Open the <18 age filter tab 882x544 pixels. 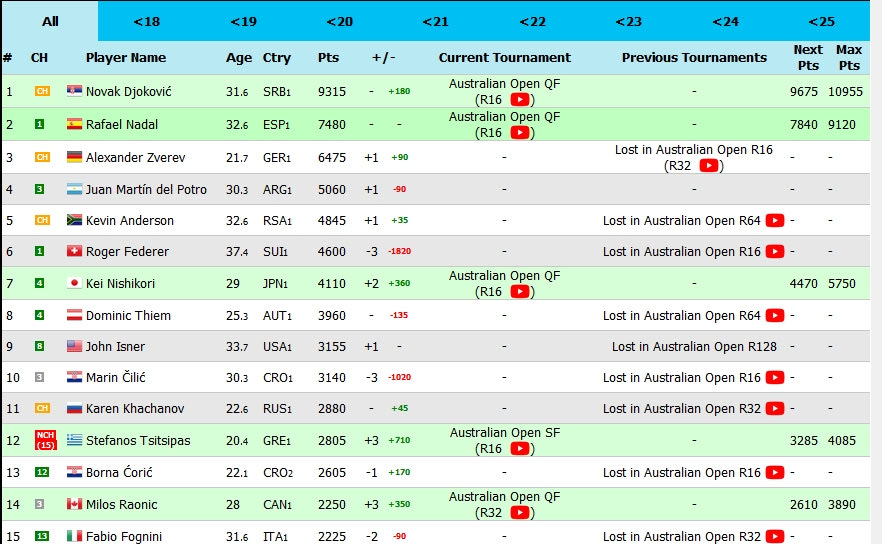pyautogui.click(x=146, y=21)
